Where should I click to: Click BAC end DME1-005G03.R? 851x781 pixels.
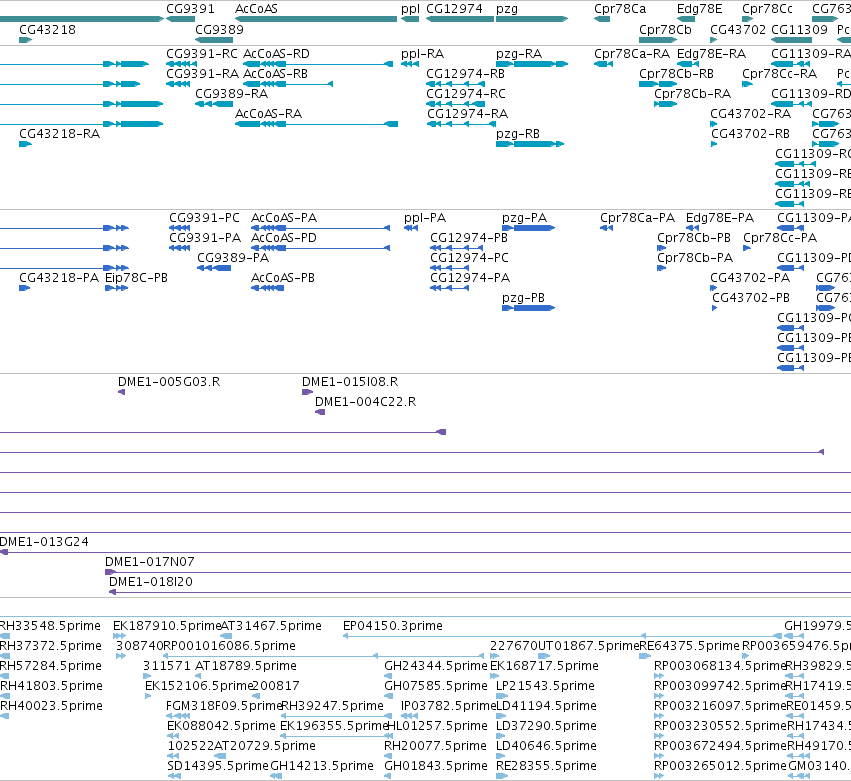point(169,382)
